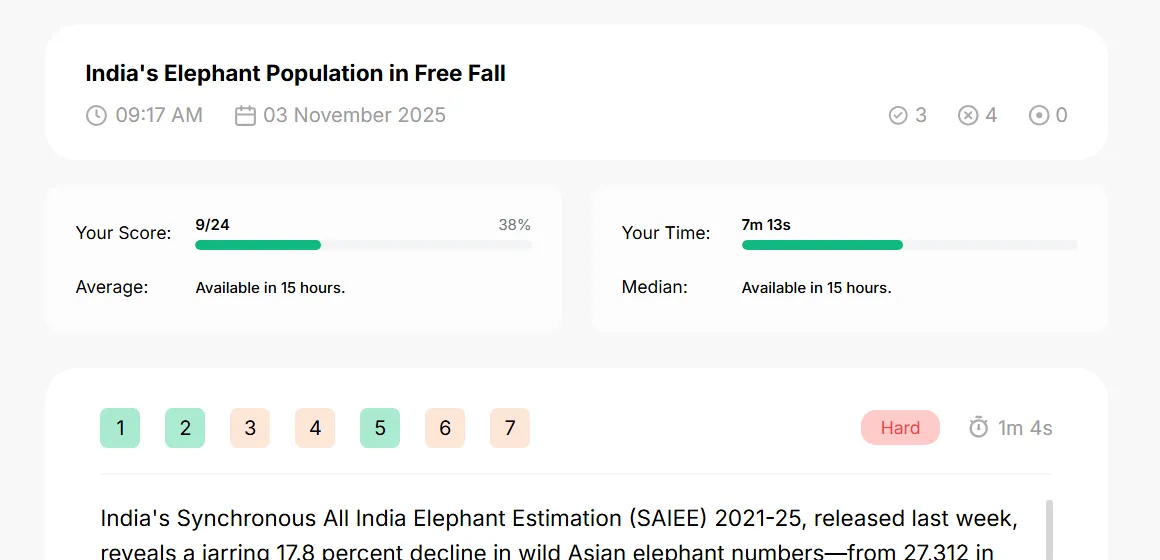Click the Hard difficulty badge
The image size is (1160, 560).
click(x=900, y=428)
